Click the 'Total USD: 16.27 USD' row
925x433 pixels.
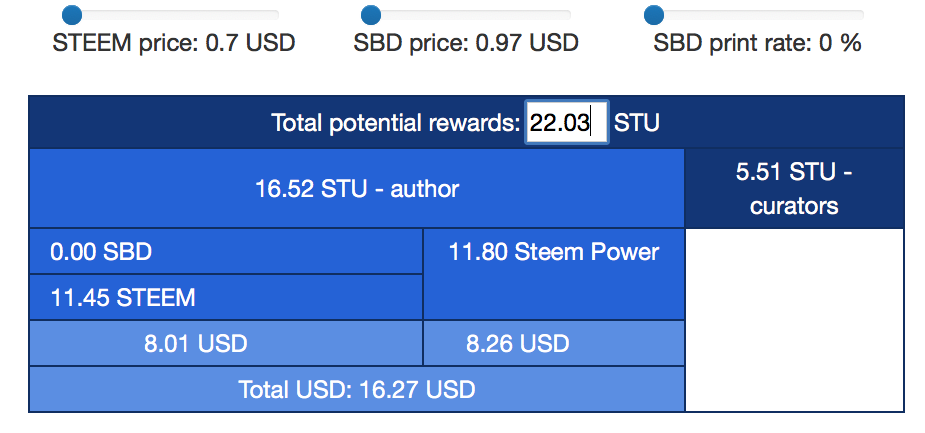[357, 389]
